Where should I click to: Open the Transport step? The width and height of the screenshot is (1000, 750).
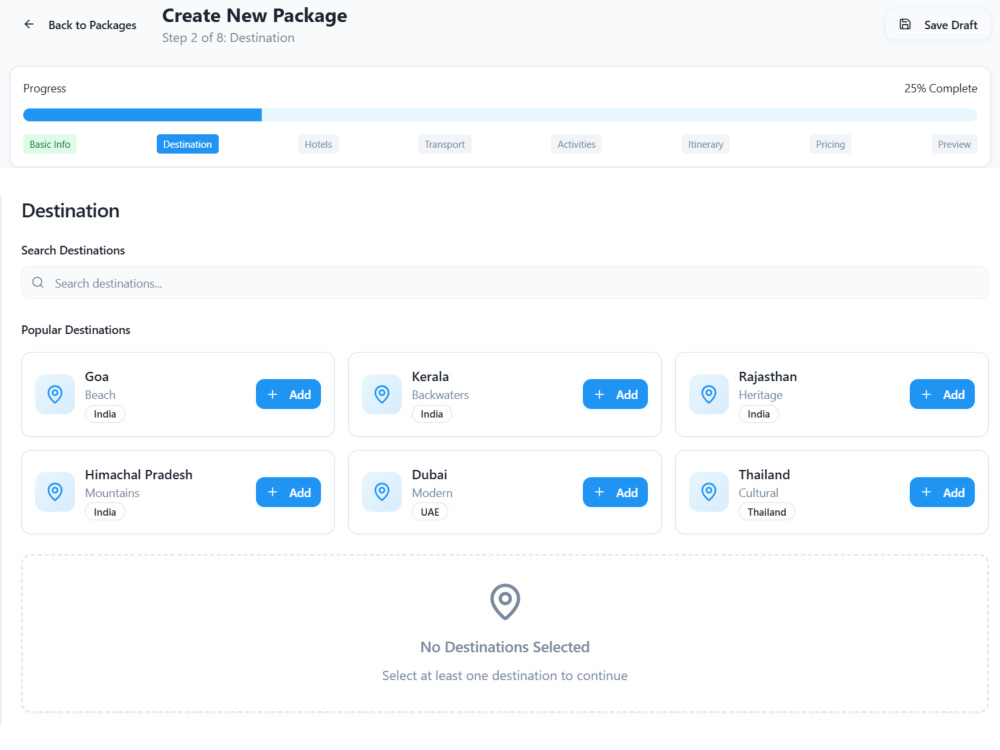pos(445,144)
